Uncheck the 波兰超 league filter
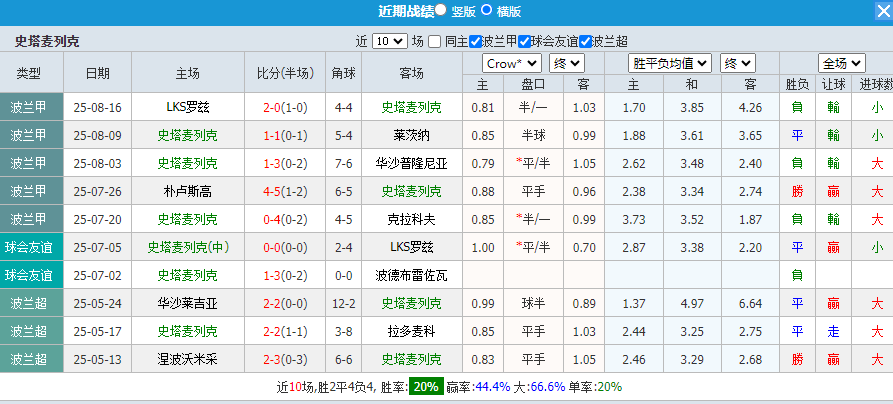 point(586,41)
